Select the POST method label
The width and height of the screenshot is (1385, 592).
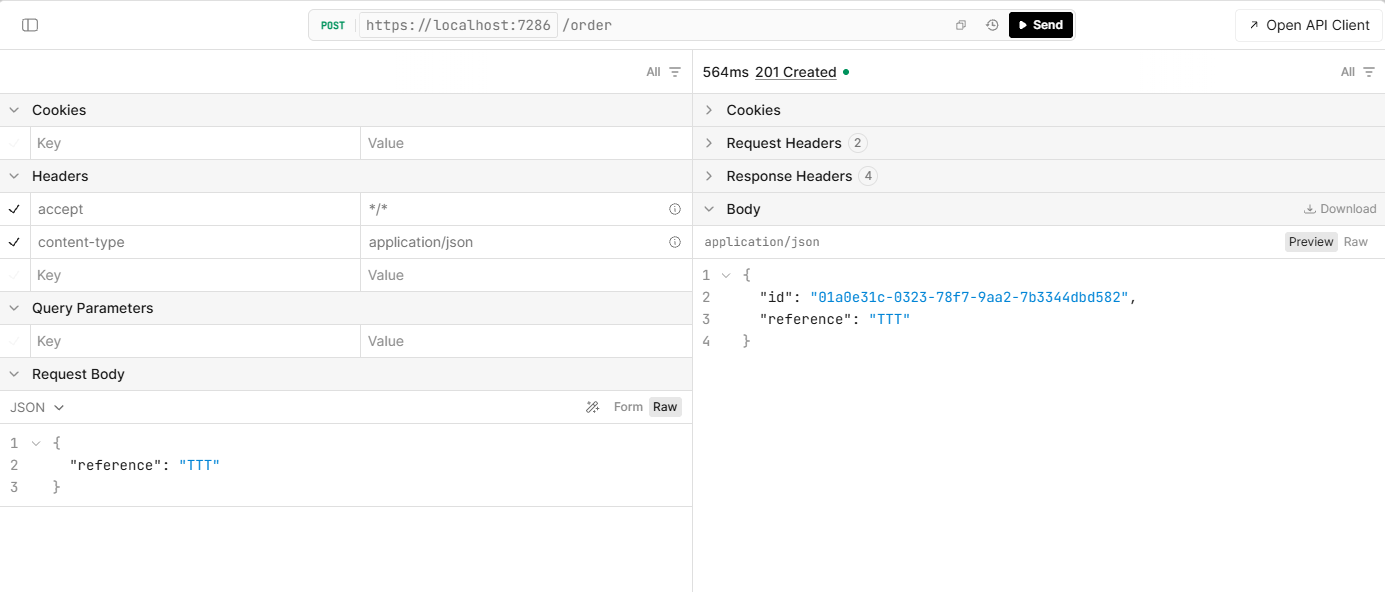pos(333,25)
